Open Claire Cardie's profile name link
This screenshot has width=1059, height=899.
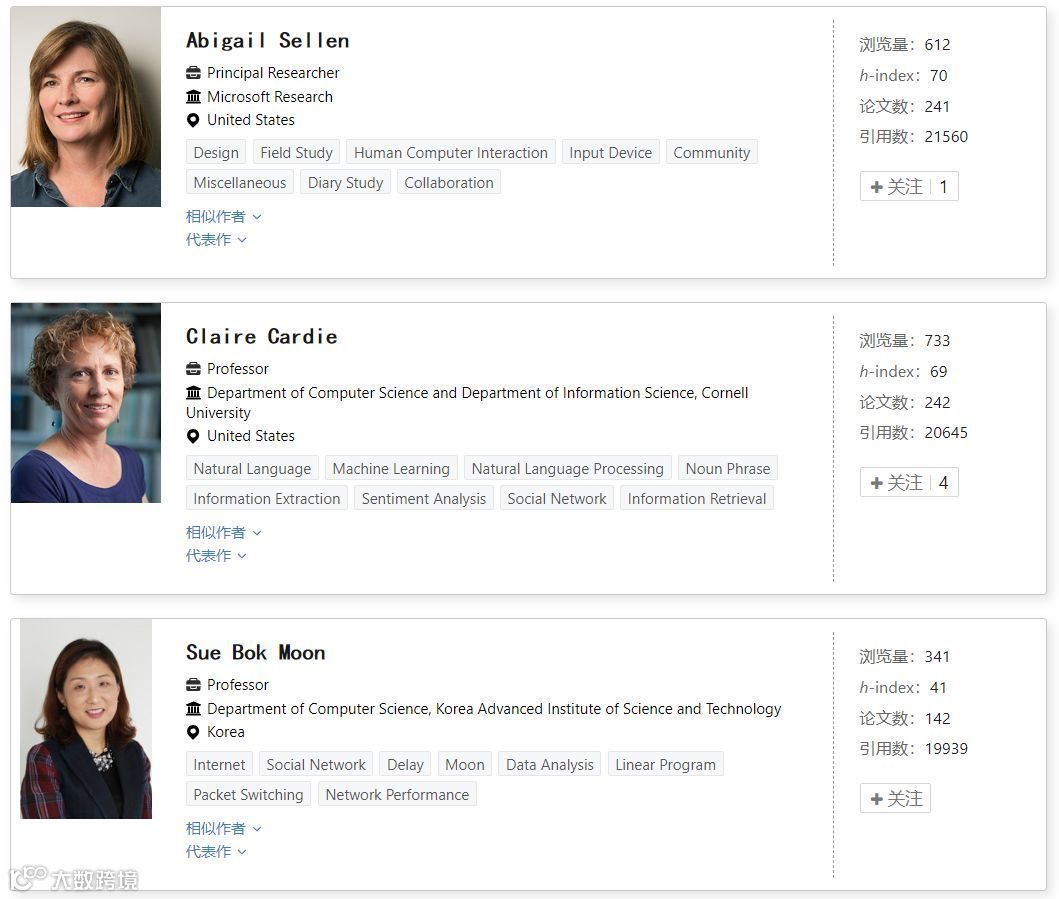[261, 336]
